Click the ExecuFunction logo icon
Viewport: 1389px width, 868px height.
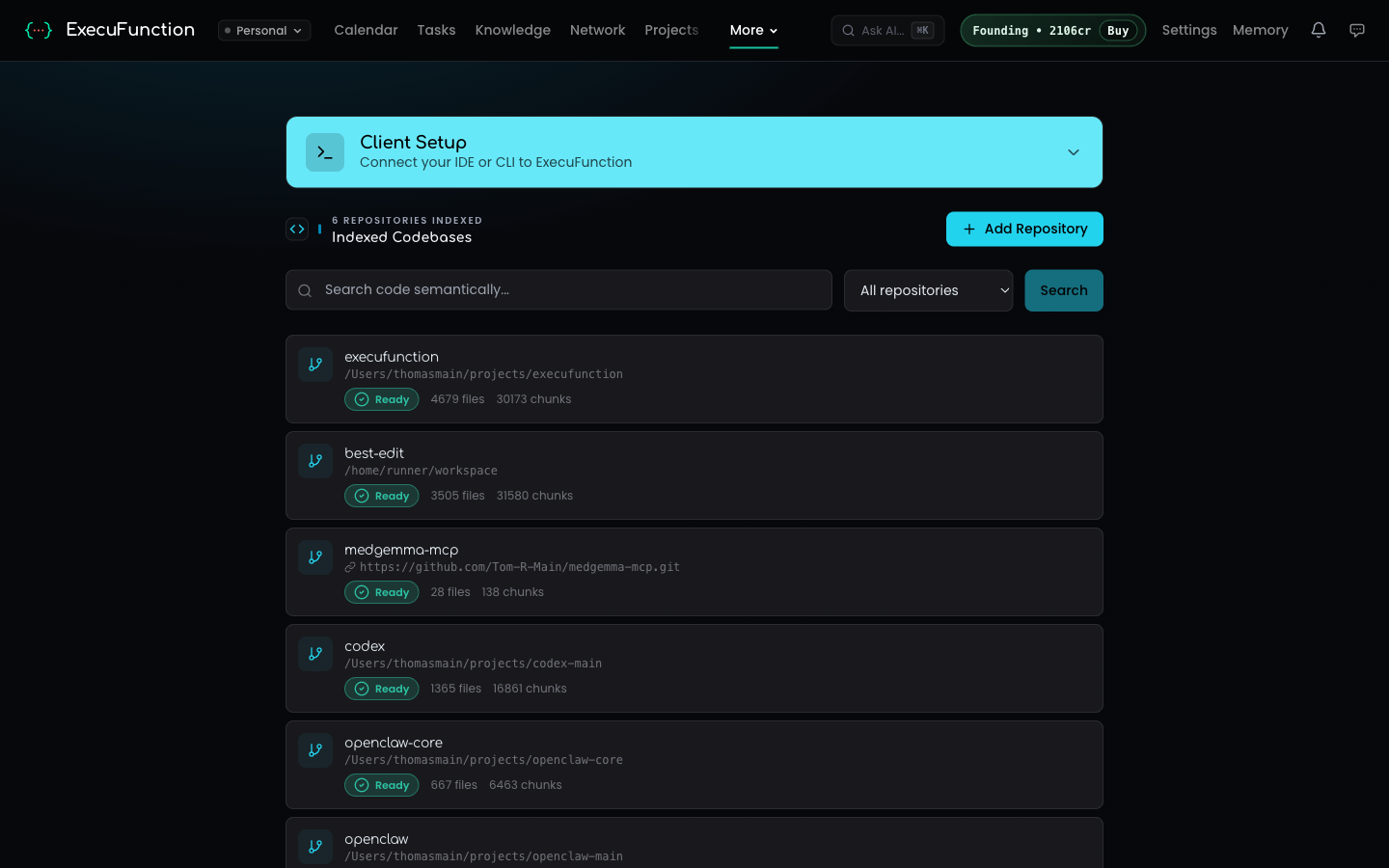coord(39,30)
